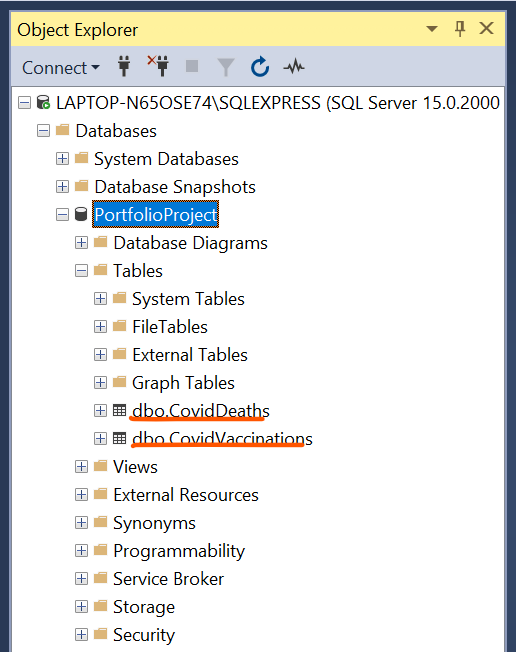
Task: Select the dbo.CovidVaccinations table
Action: click(x=222, y=439)
